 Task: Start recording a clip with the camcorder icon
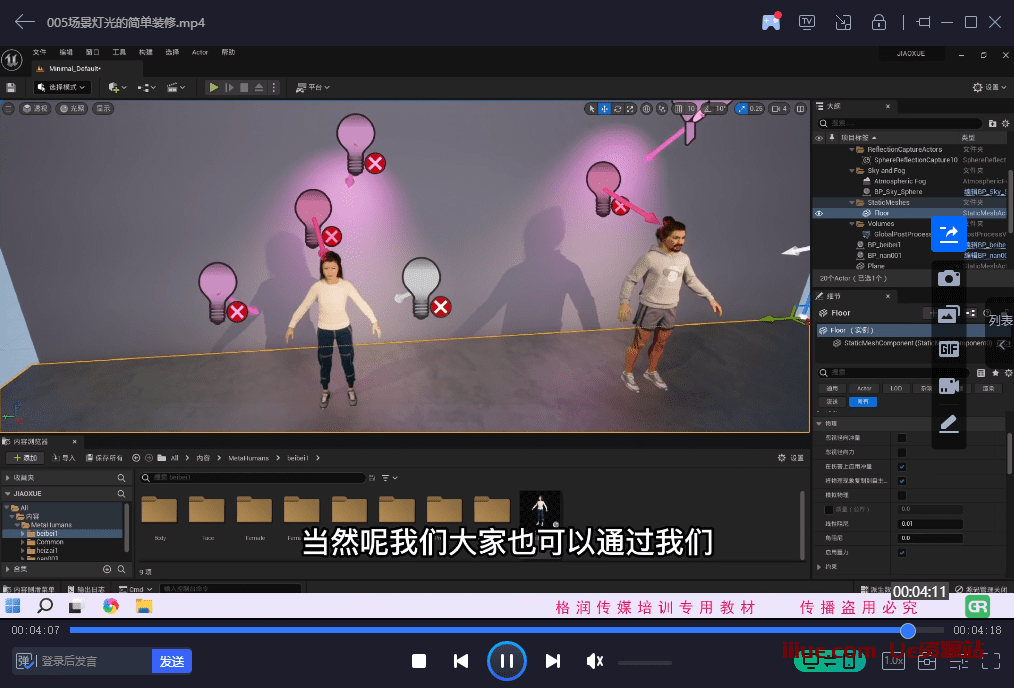coord(949,386)
